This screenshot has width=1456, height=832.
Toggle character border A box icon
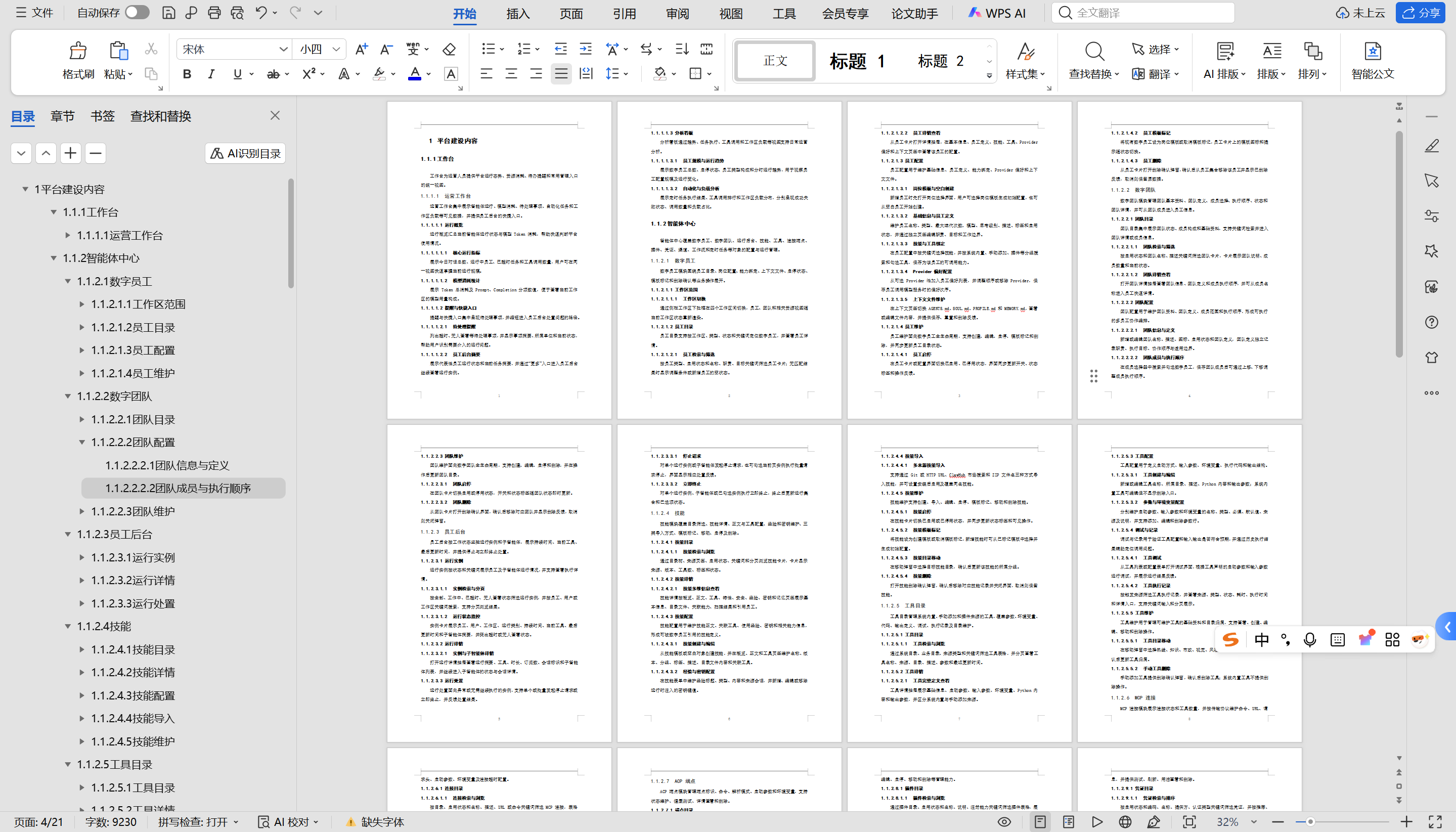(x=451, y=74)
